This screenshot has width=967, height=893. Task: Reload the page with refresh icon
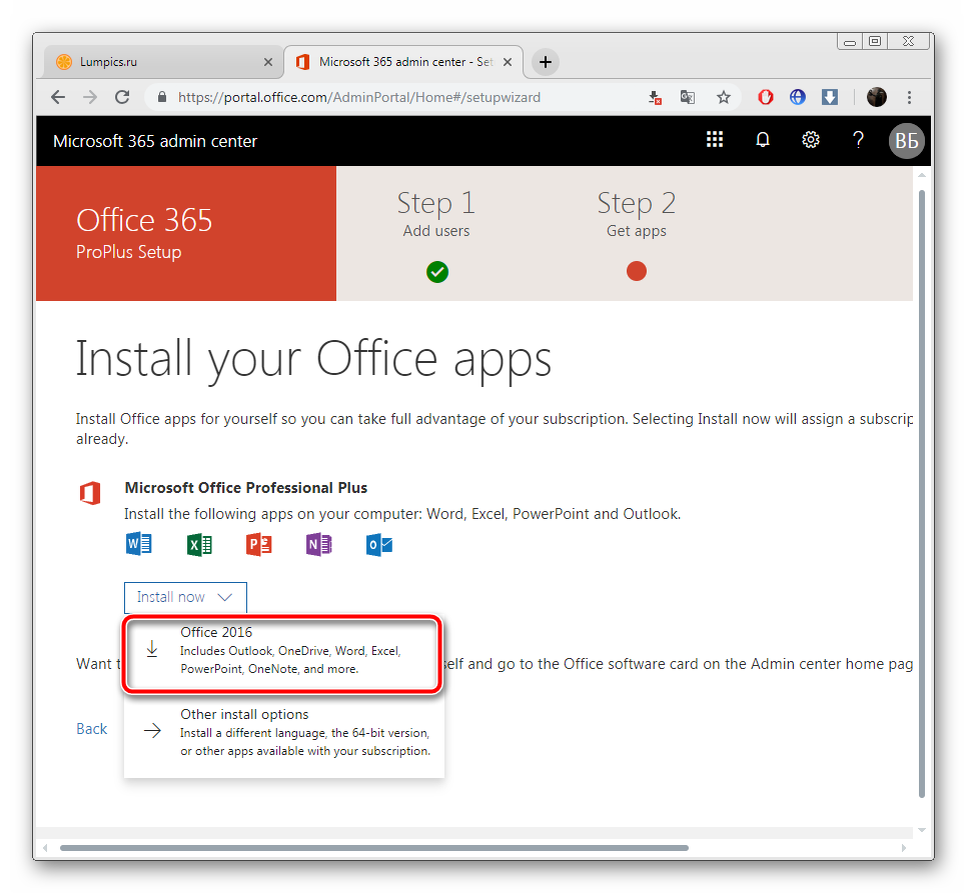click(x=122, y=97)
